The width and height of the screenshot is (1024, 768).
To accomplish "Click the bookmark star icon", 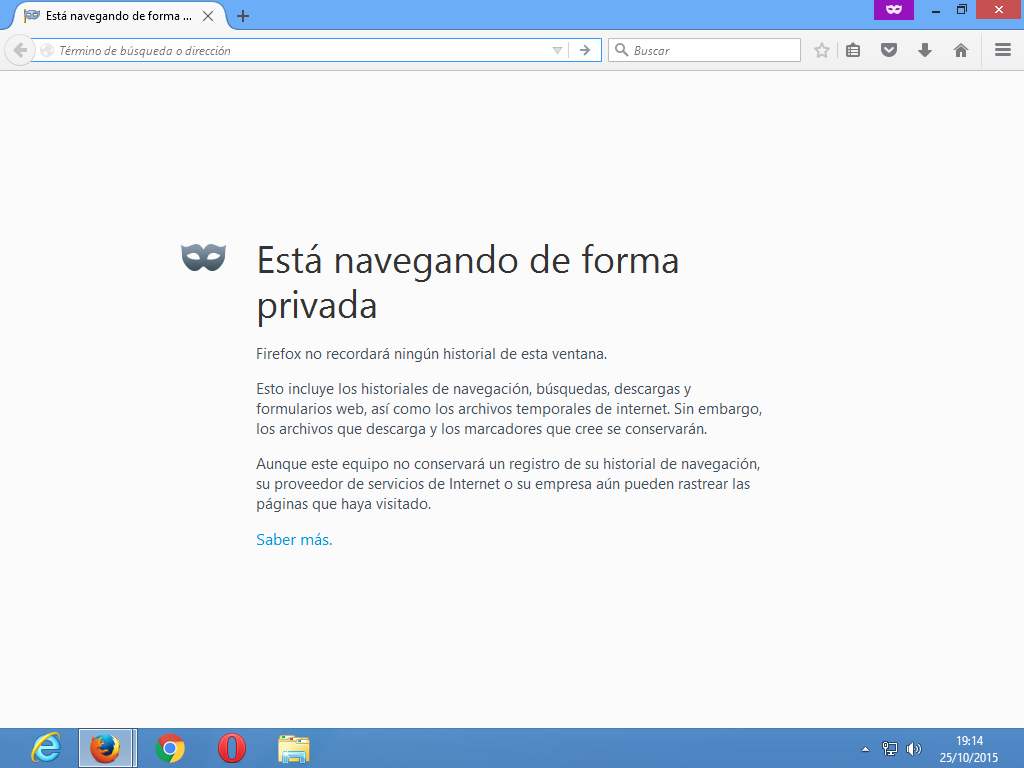I will tap(822, 50).
